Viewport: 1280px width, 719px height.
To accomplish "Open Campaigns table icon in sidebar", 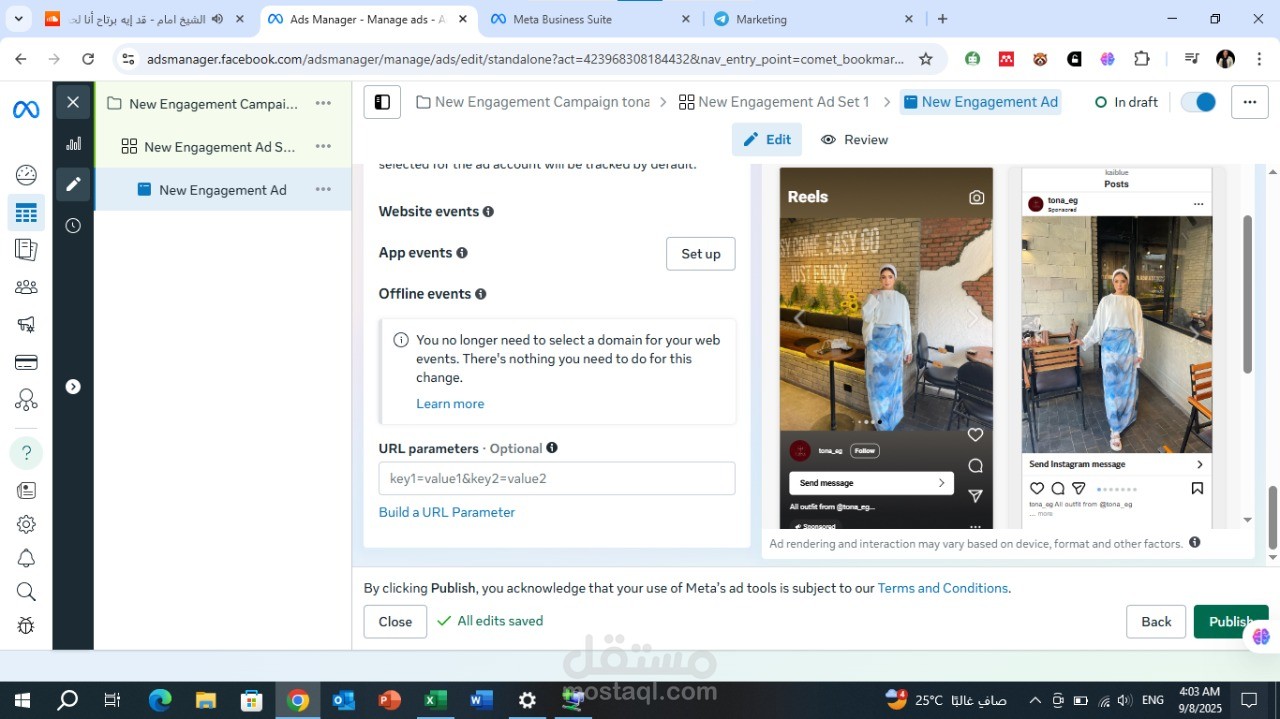I will click(26, 213).
